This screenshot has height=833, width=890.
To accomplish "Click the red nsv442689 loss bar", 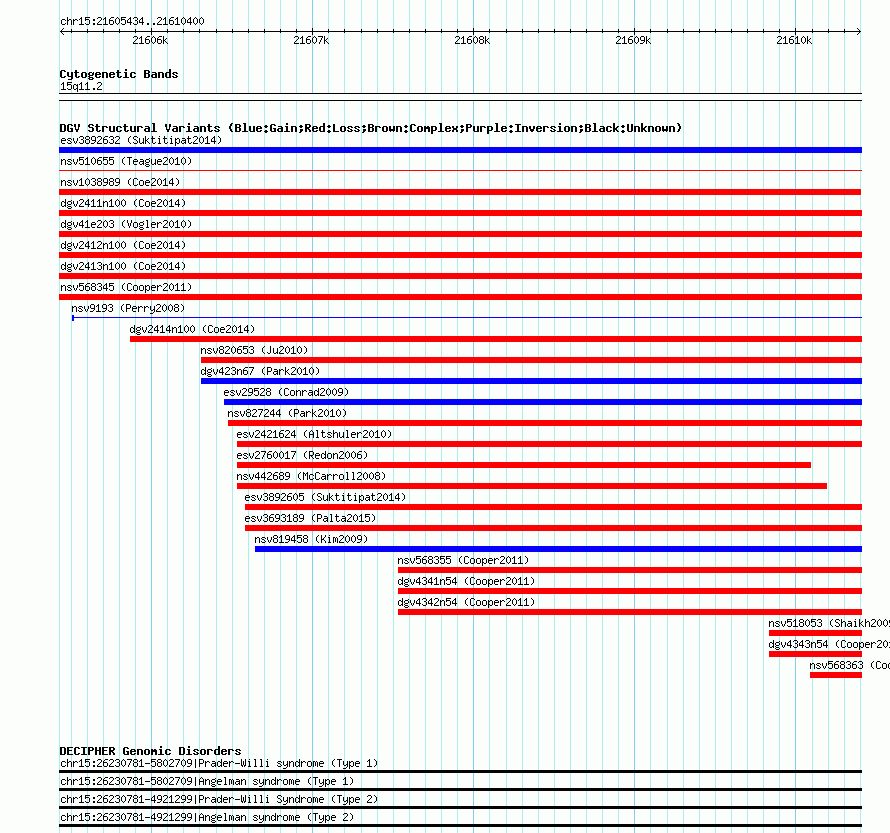I will [532, 486].
